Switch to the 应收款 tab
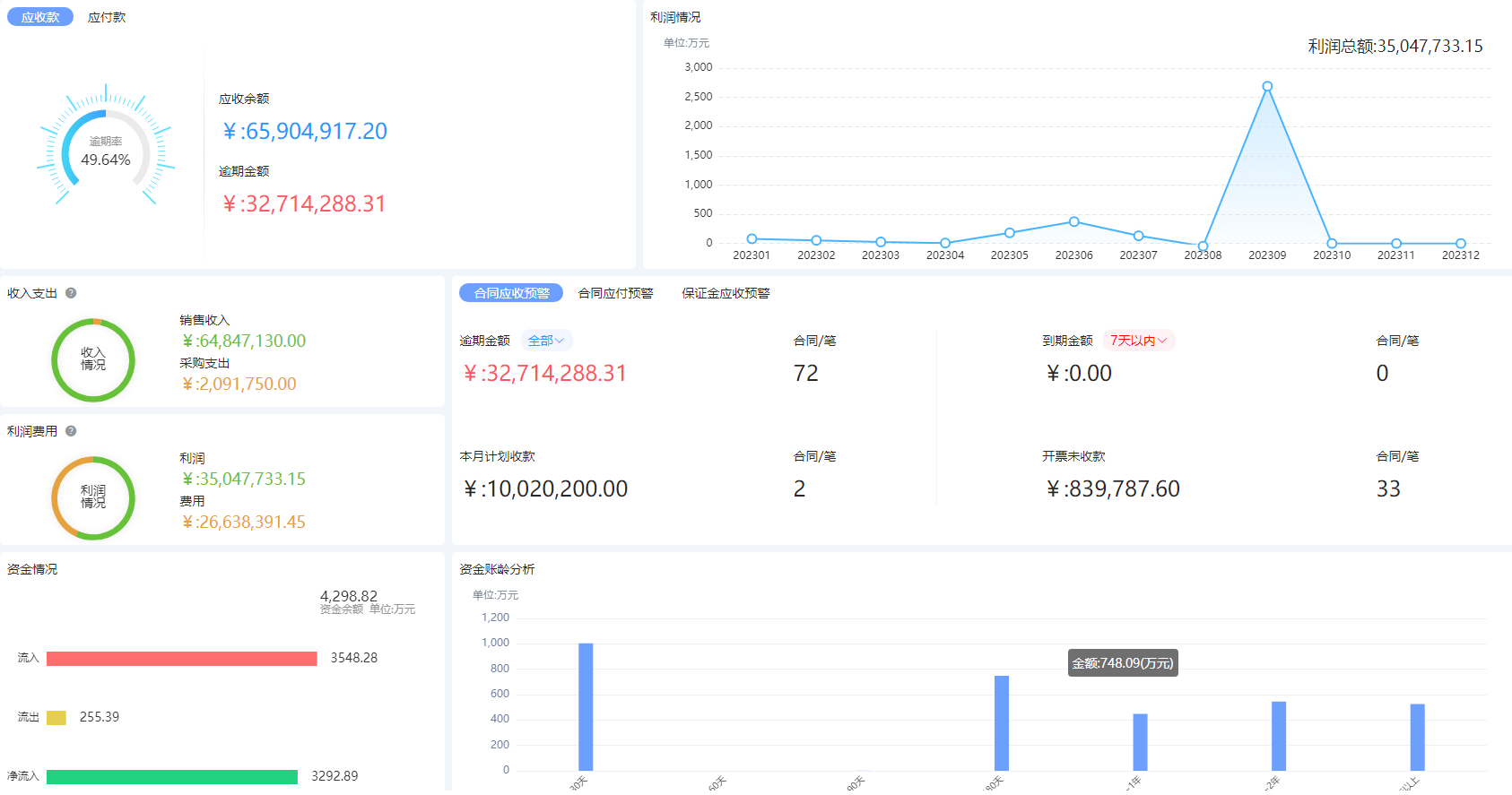This screenshot has width=1512, height=795. (x=40, y=17)
